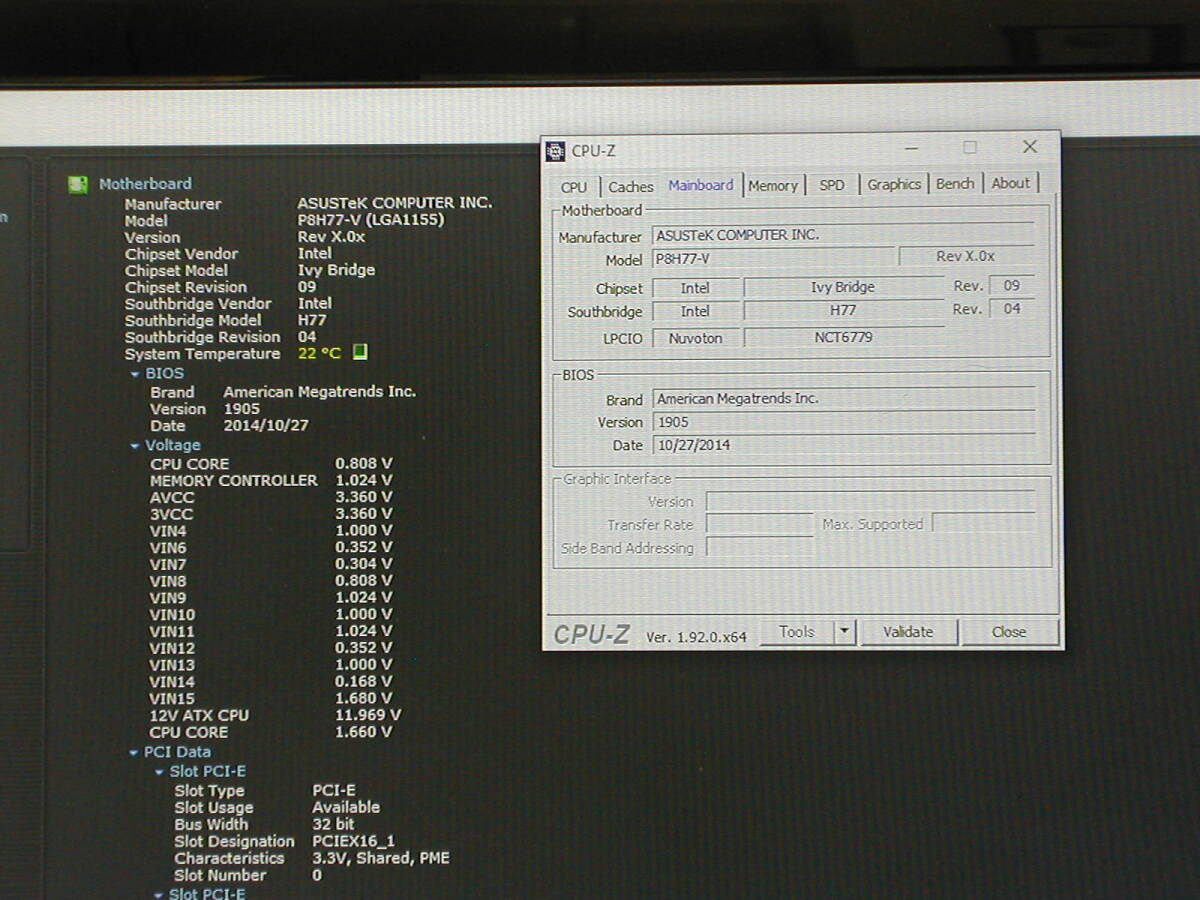This screenshot has width=1200, height=900.
Task: Click the Model field showing P8H77-V
Action: coord(773,259)
